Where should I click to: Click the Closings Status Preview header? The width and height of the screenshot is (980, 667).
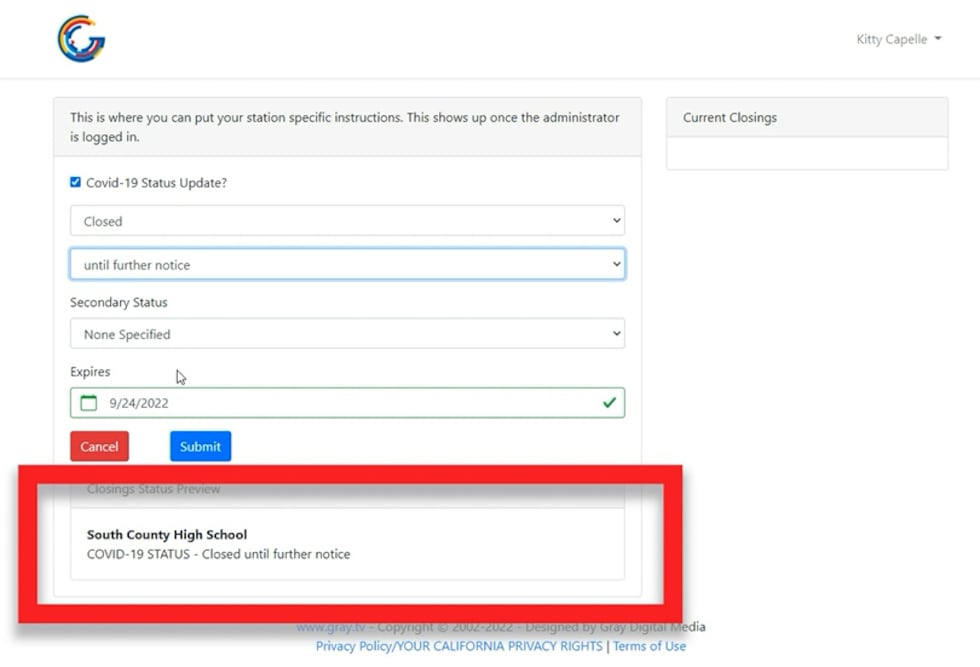(x=154, y=489)
